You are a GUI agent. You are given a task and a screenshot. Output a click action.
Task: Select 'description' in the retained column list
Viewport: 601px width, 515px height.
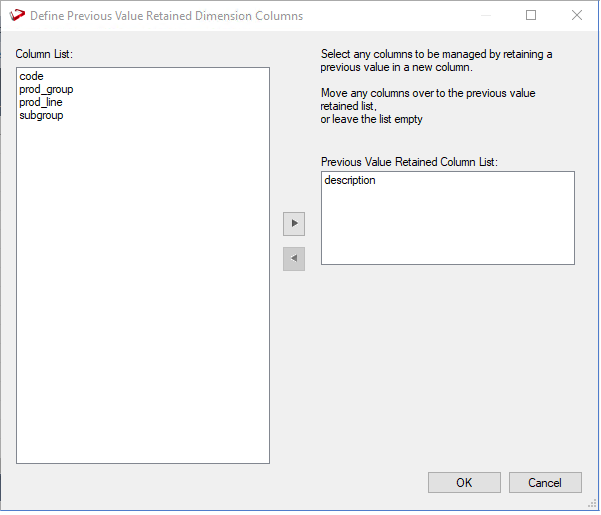pyautogui.click(x=350, y=181)
